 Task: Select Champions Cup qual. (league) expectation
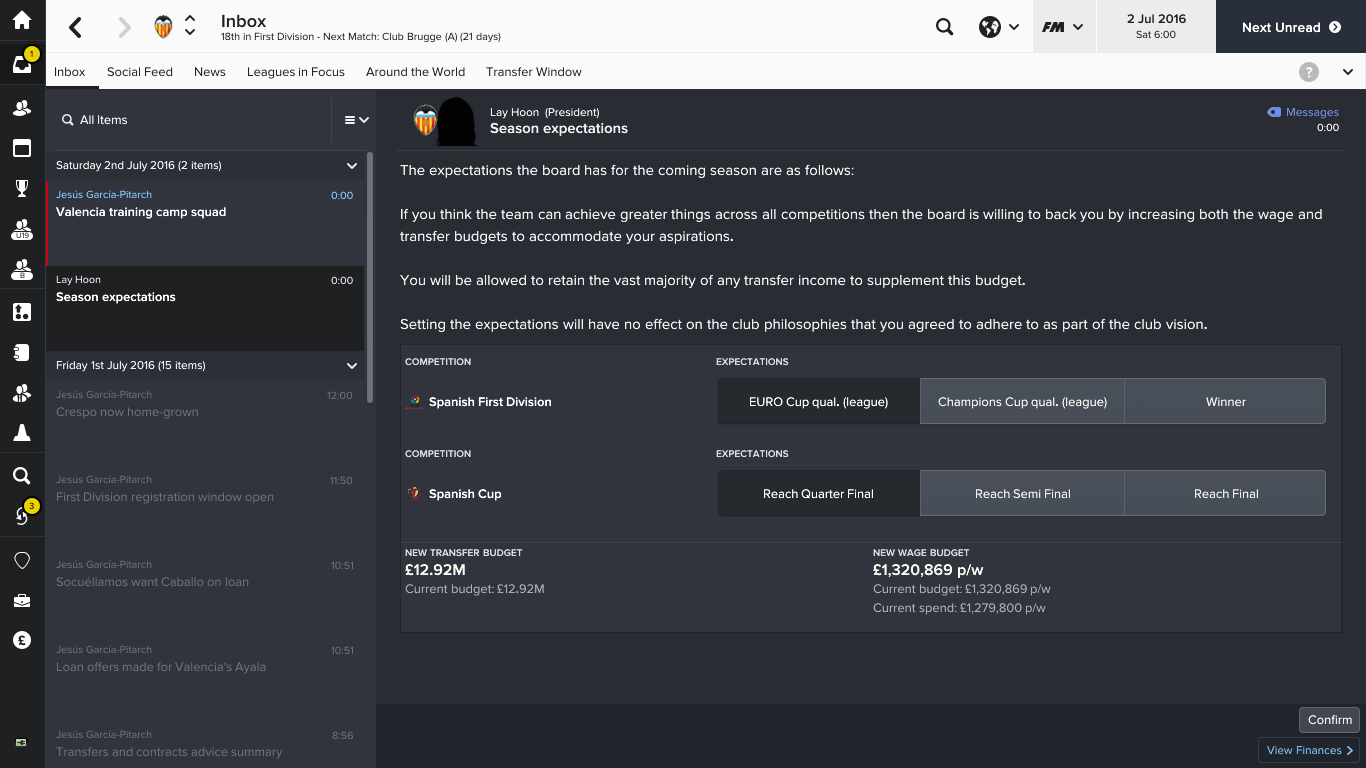[1022, 402]
